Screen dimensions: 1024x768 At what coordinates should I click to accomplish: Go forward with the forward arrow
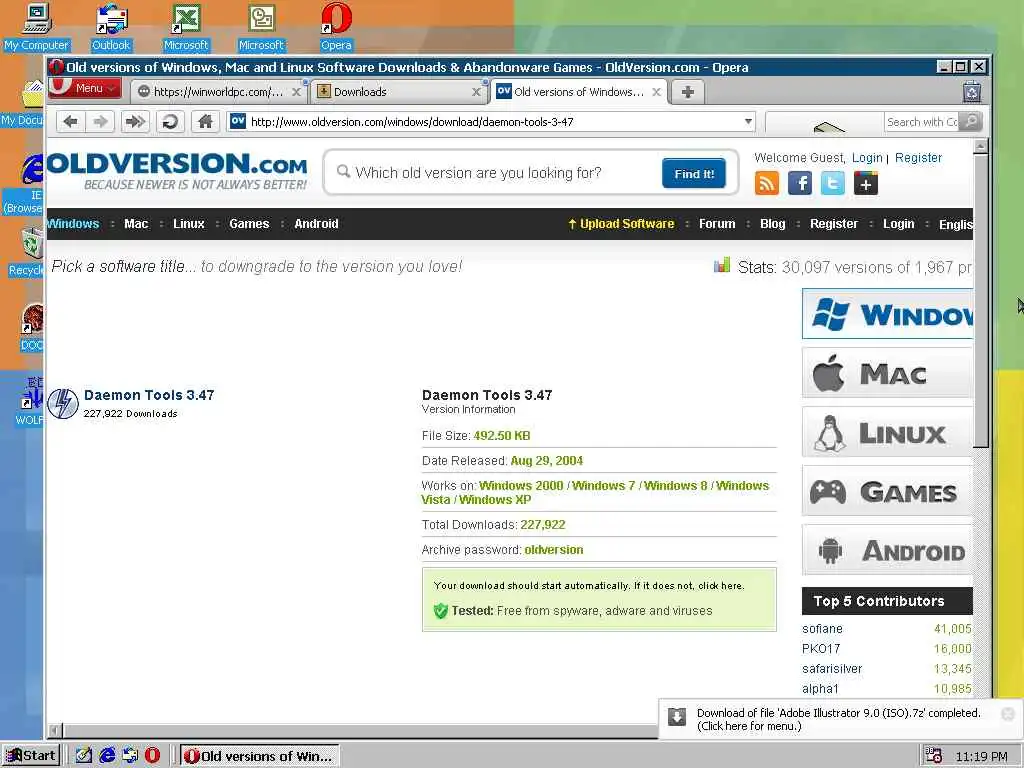(x=100, y=121)
